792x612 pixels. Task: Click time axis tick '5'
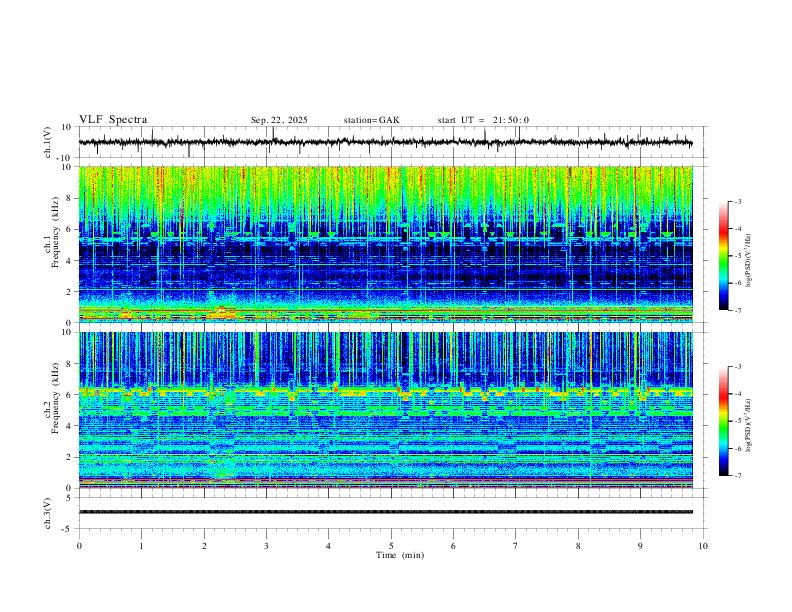(x=391, y=546)
